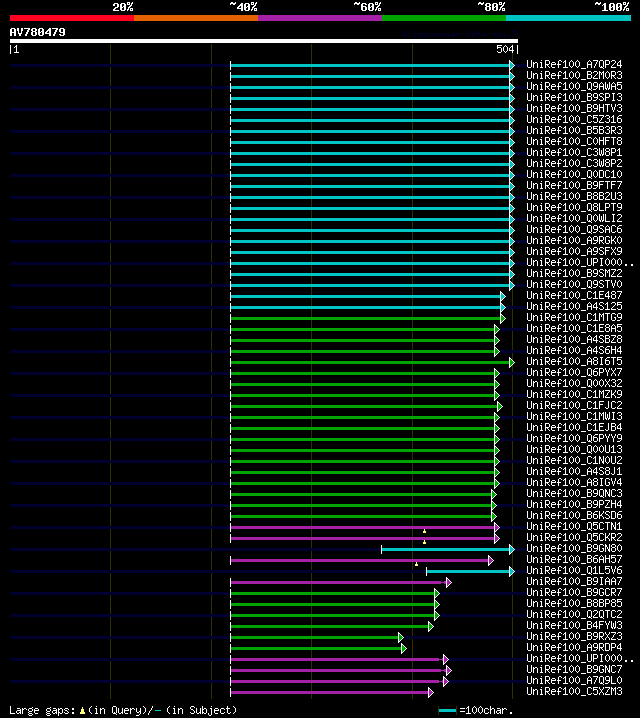Click the UniRef100_A4S8J1 label
Image resolution: width=640 pixels, height=718 pixels.
574,471
